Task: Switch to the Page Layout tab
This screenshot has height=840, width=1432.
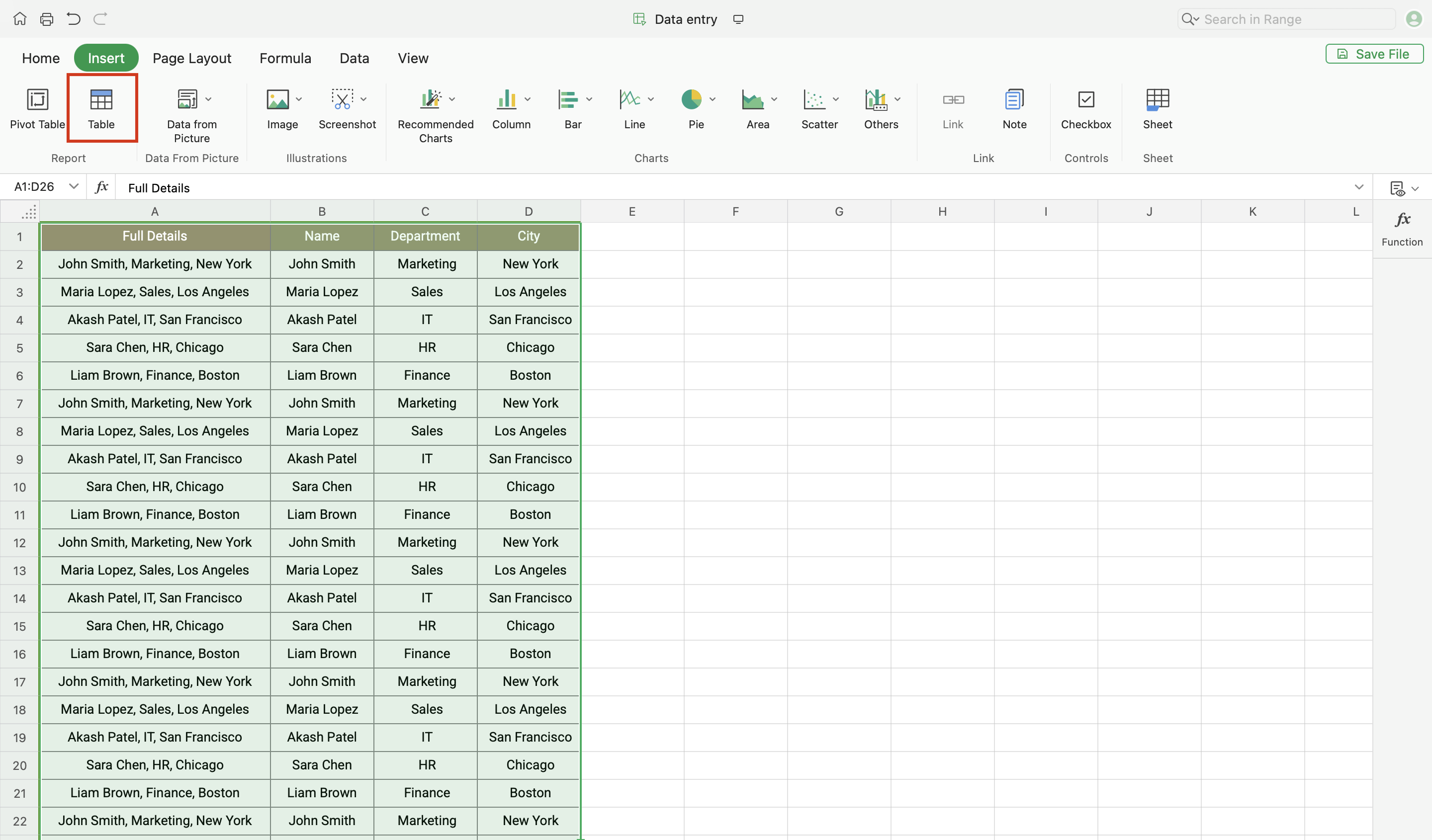Action: pyautogui.click(x=191, y=58)
